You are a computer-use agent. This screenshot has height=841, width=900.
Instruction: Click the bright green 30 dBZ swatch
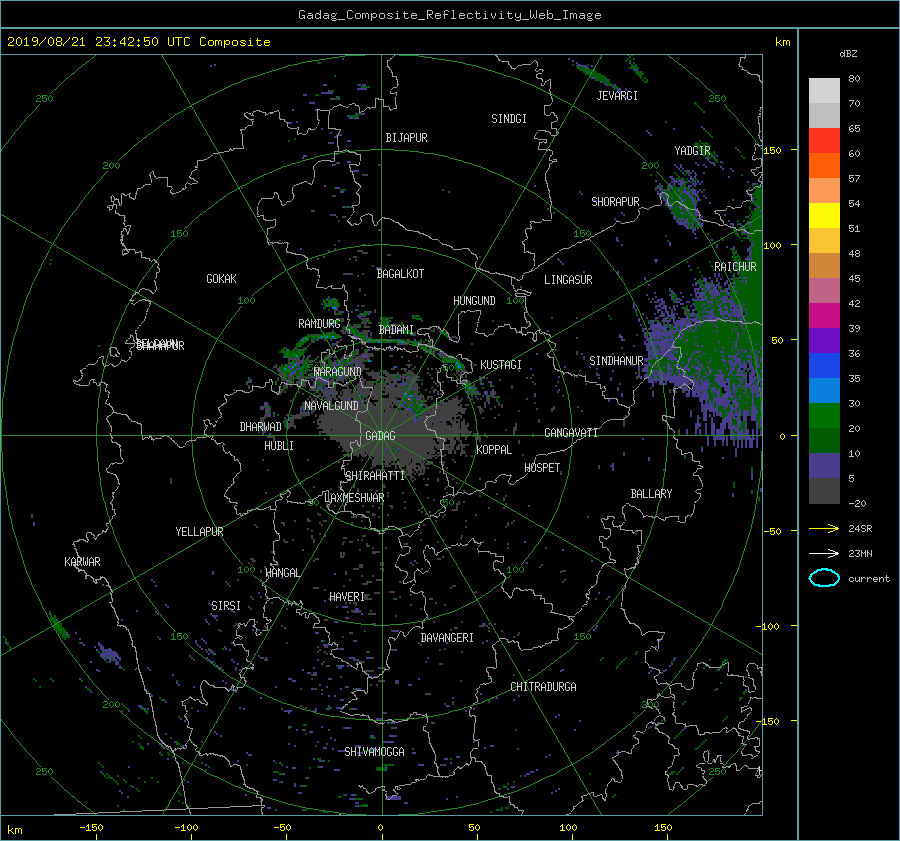824,415
